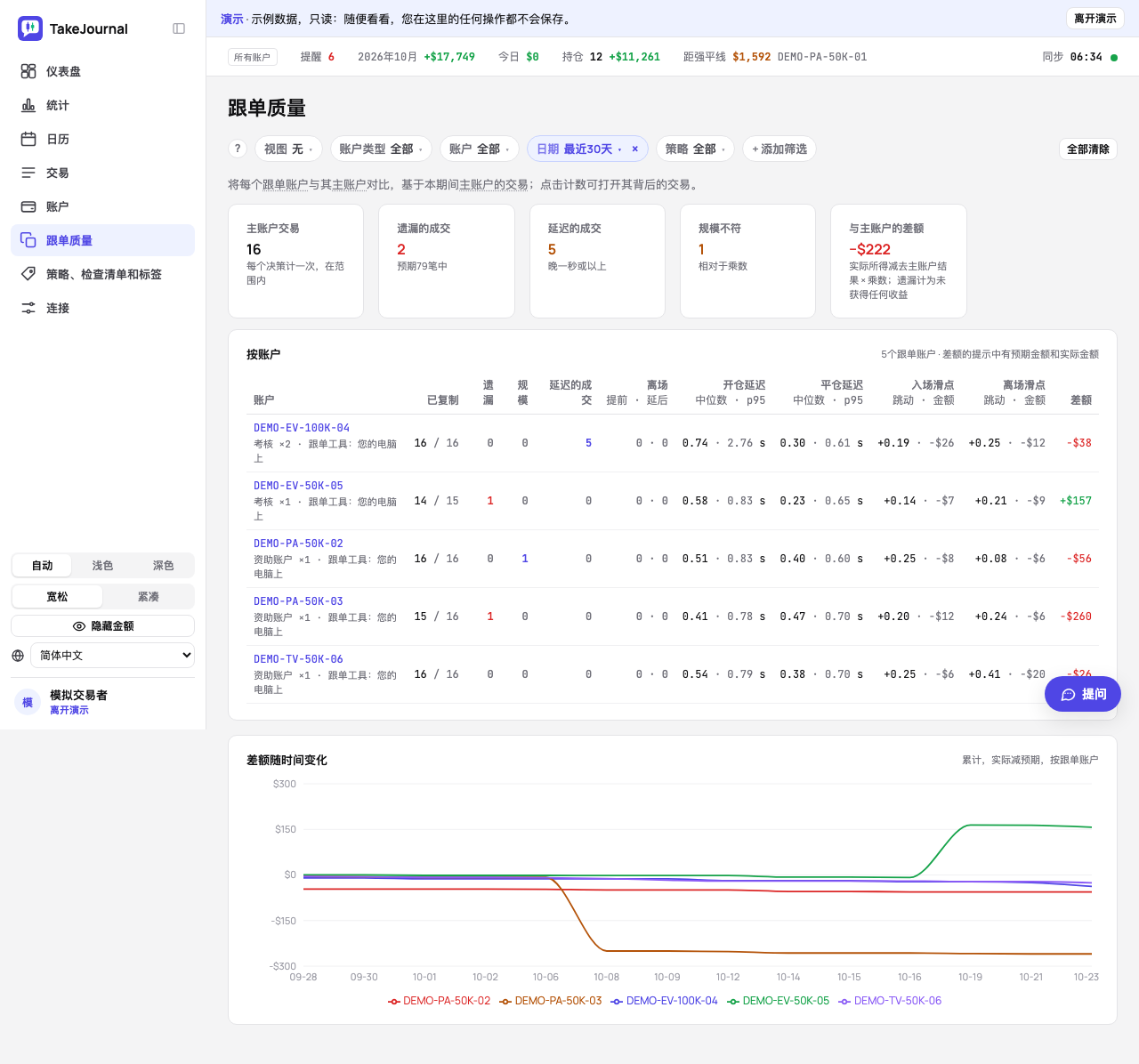This screenshot has width=1139, height=1064.
Task: Open DEMO-EV-100K-04 account link
Action: [x=302, y=428]
